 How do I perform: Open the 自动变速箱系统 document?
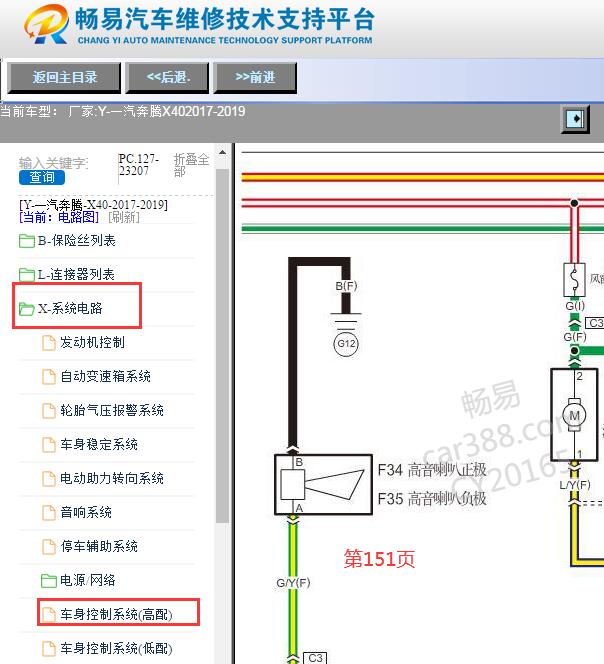point(105,376)
